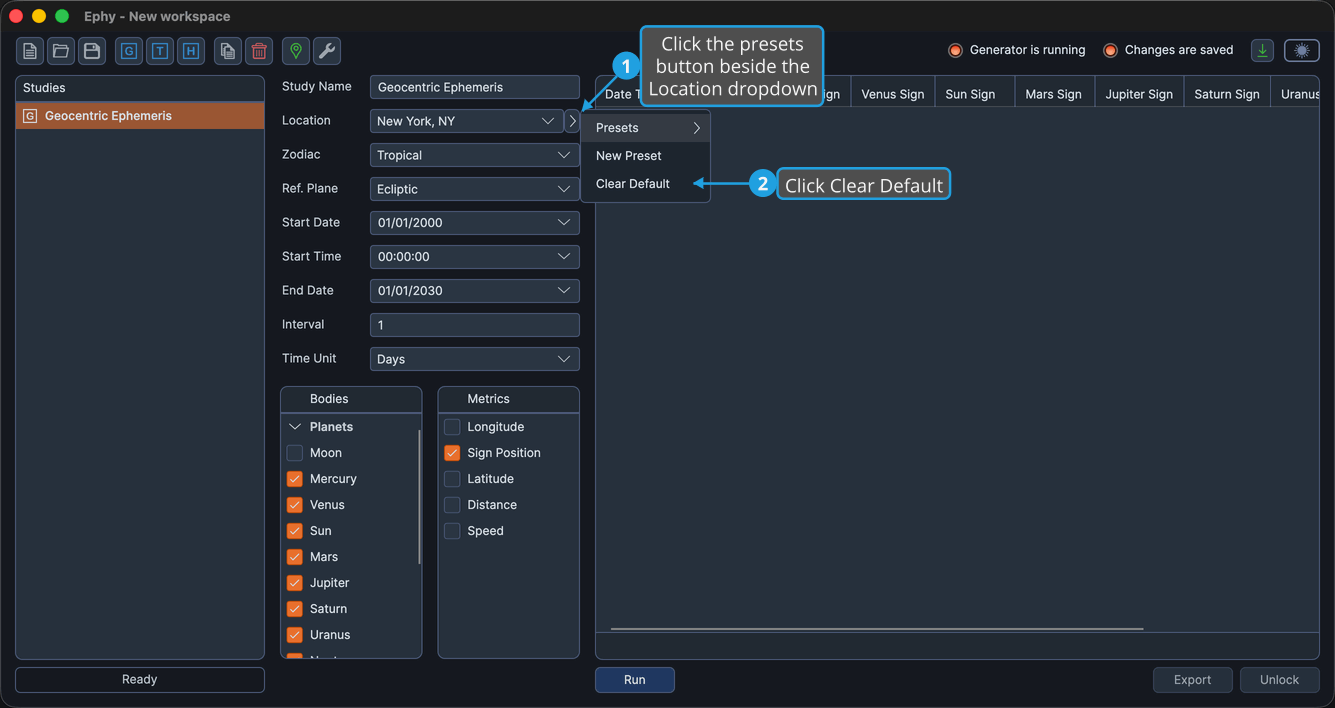Add a new T study

pyautogui.click(x=160, y=51)
